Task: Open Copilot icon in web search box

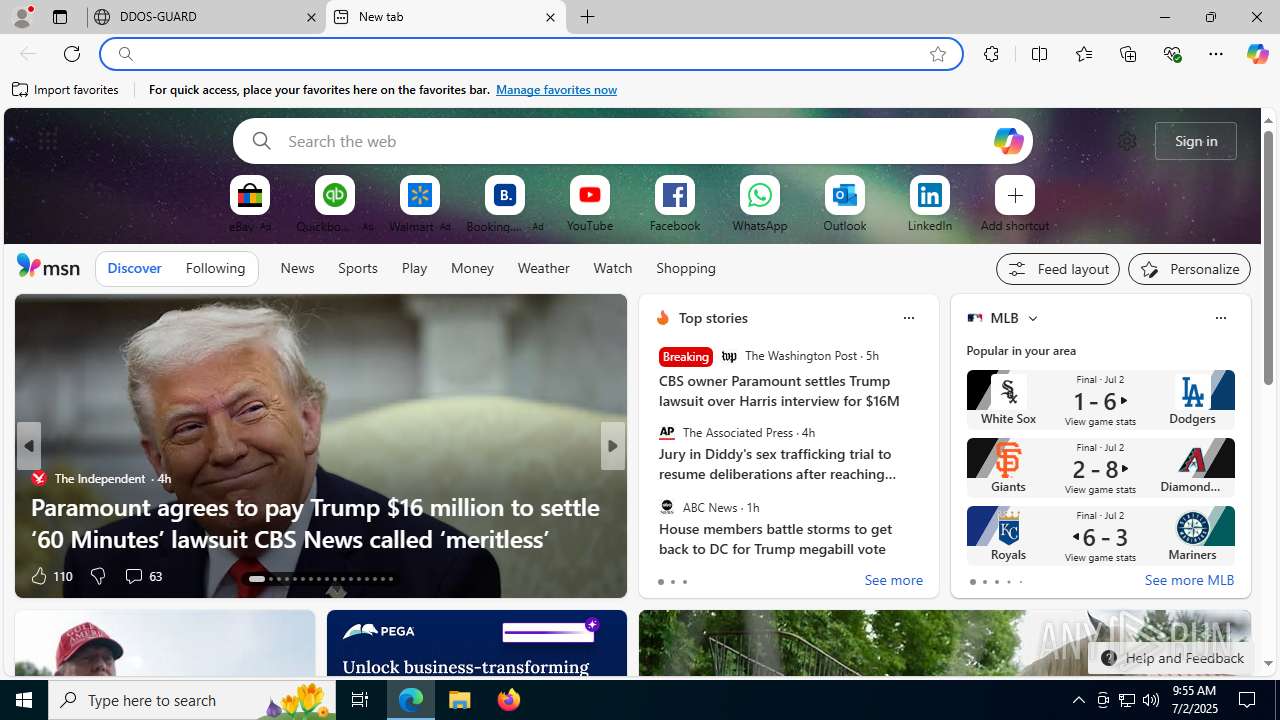Action: click(x=1008, y=141)
